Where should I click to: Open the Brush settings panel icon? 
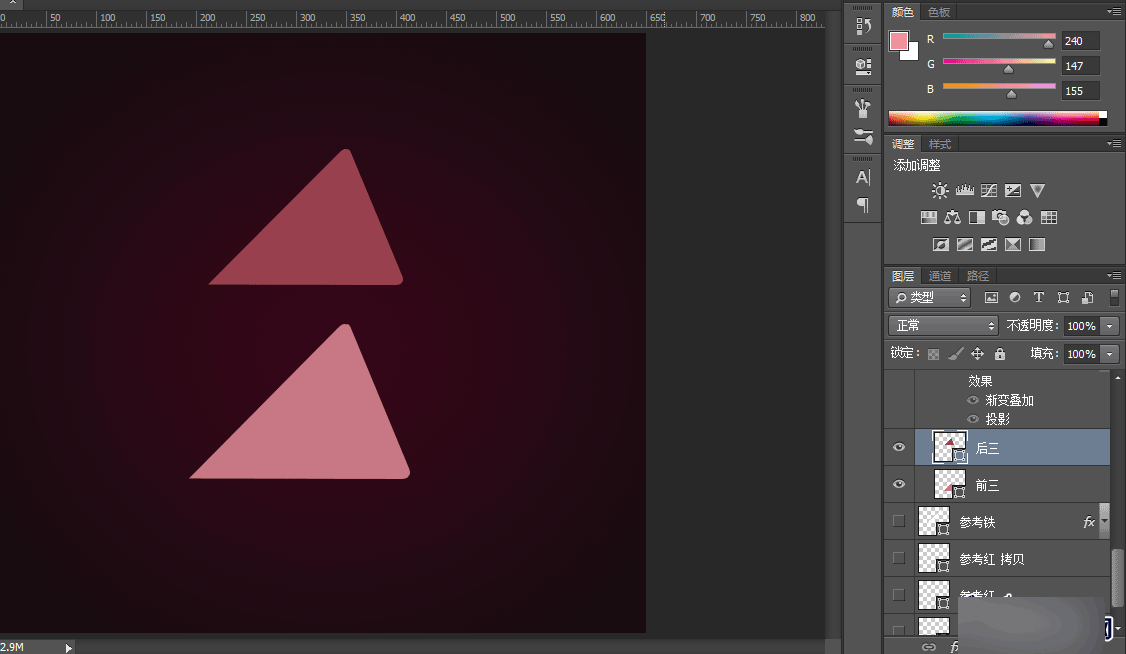click(x=863, y=136)
